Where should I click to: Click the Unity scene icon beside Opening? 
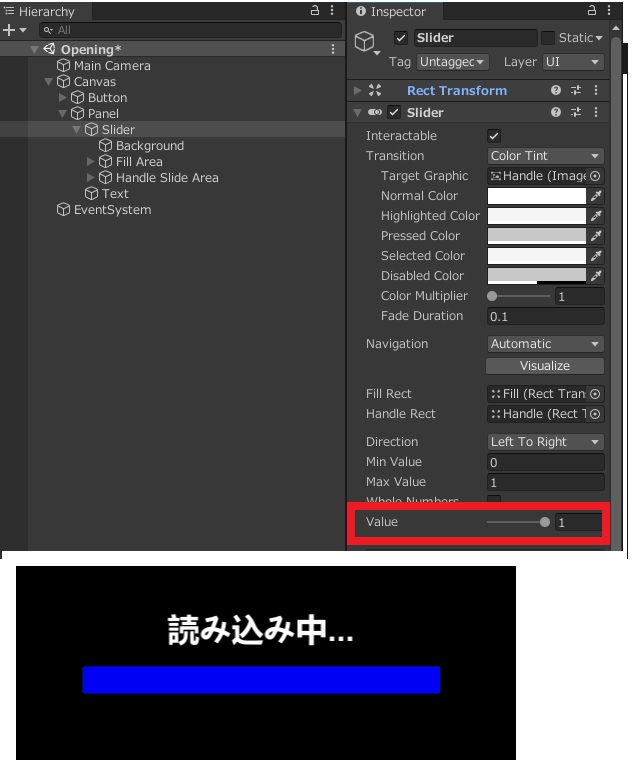click(49, 49)
